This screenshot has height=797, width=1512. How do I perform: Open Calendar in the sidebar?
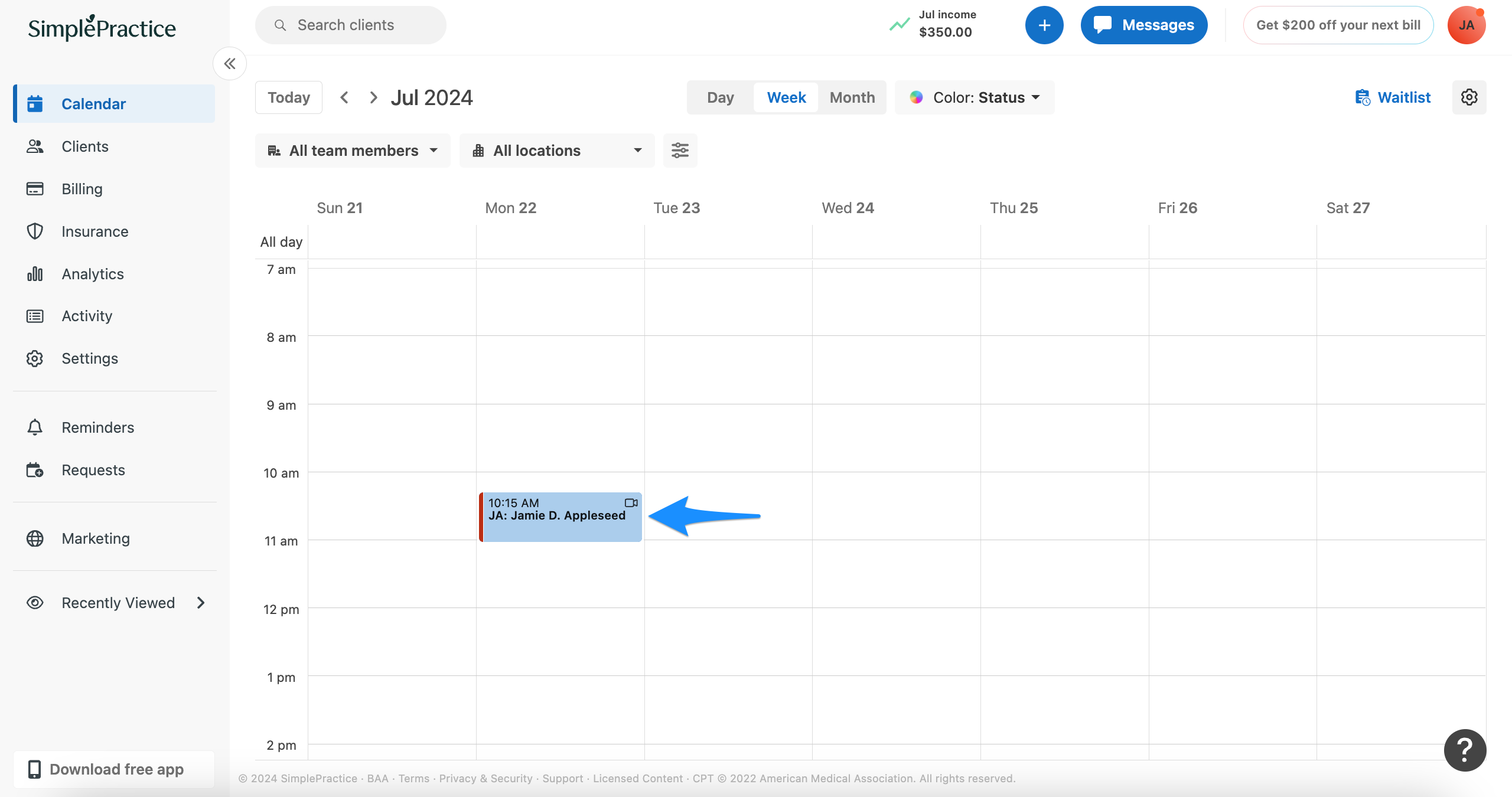(115, 104)
